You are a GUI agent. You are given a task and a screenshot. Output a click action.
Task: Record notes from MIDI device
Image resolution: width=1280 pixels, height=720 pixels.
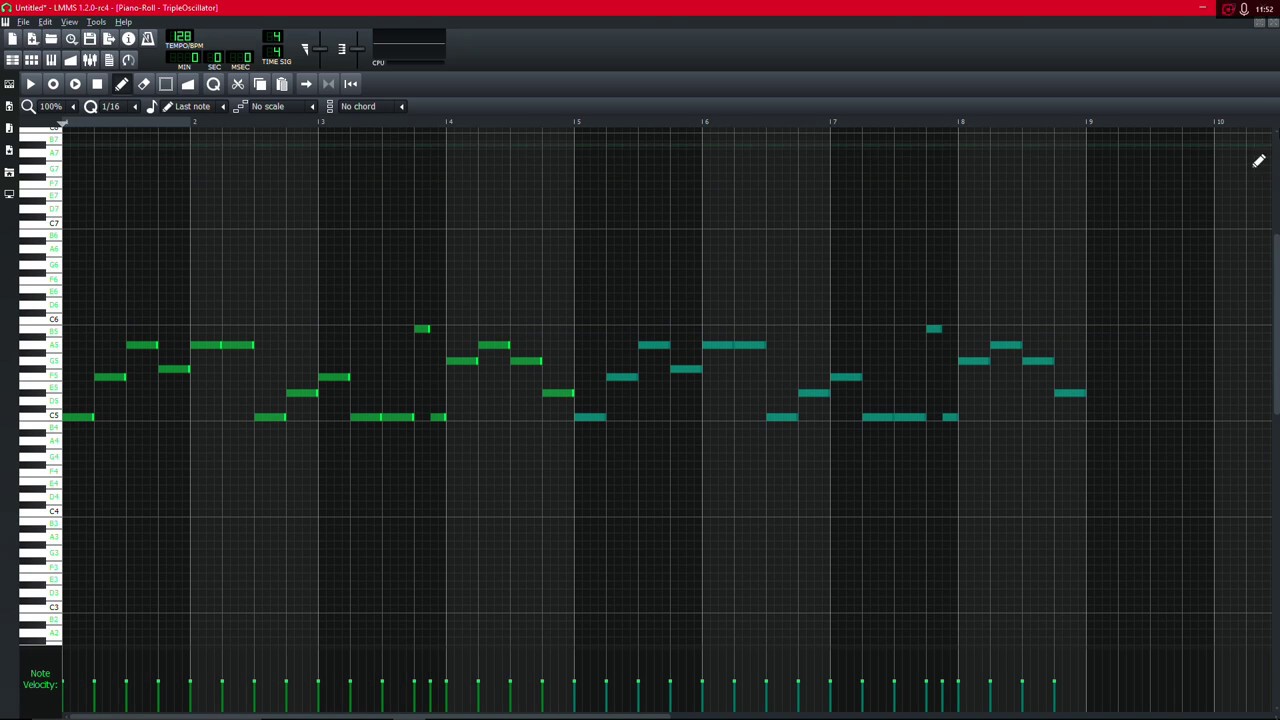coord(53,84)
